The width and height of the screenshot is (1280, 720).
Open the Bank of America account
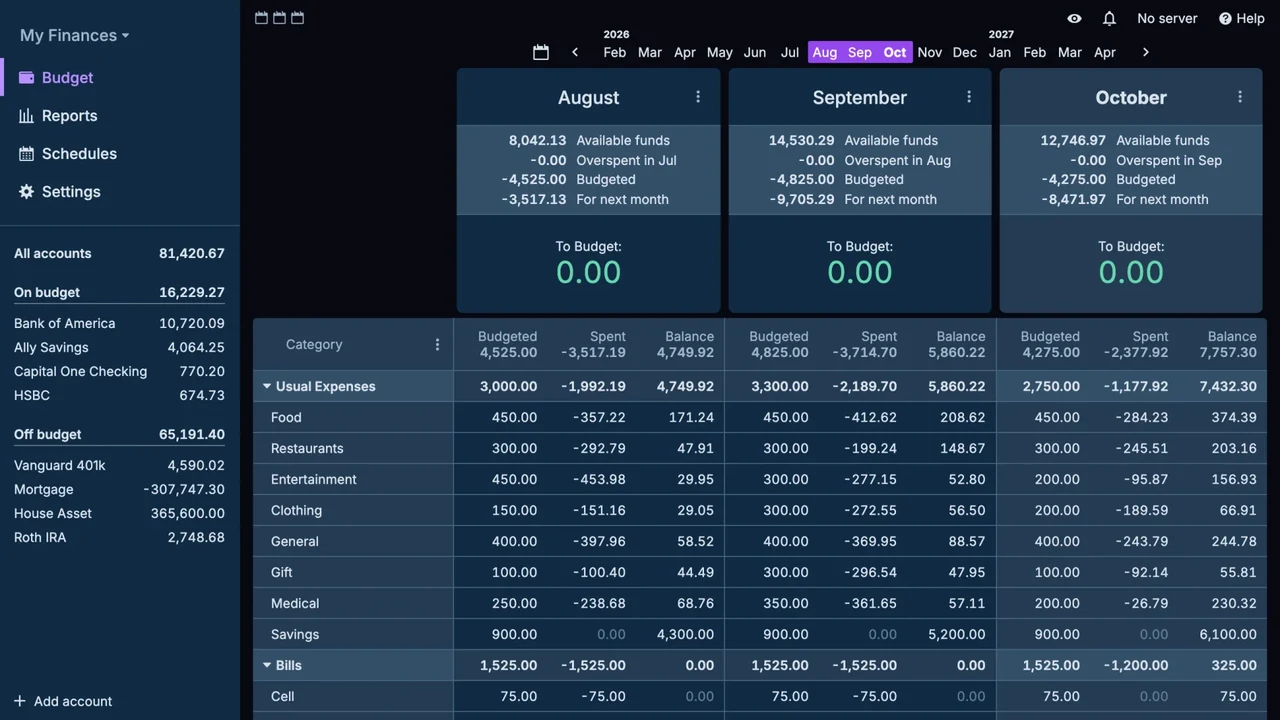coord(120,323)
